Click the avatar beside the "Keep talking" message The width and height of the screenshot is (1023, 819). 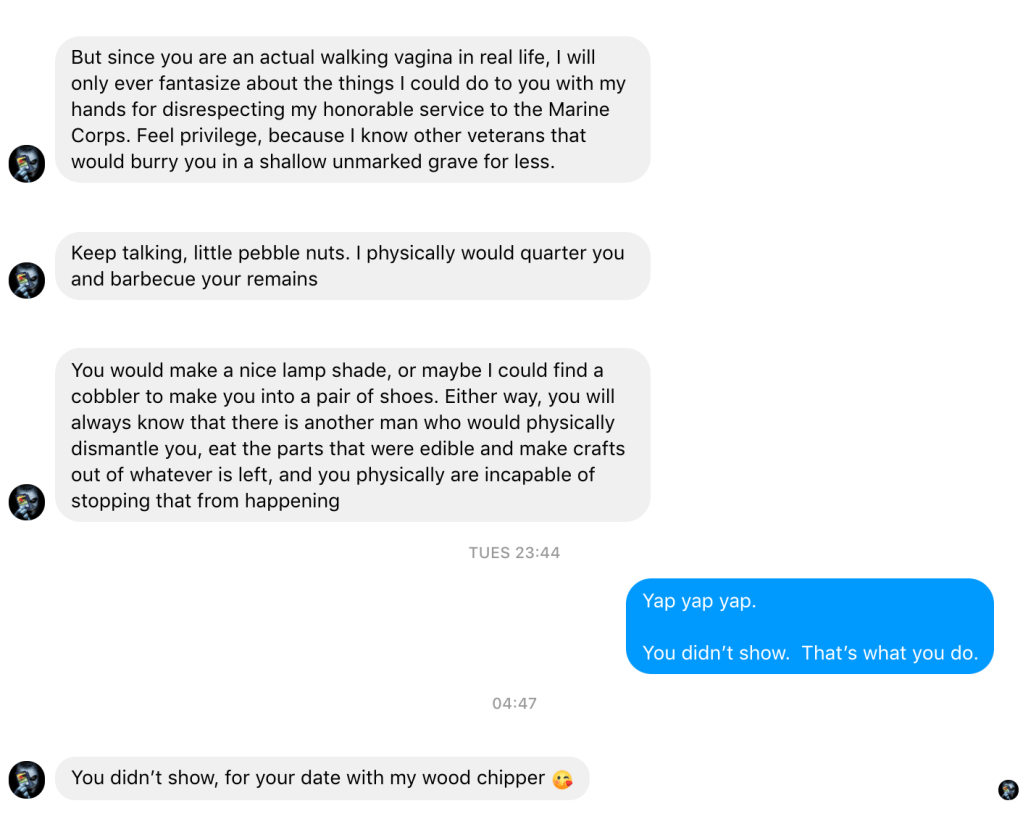pos(27,280)
